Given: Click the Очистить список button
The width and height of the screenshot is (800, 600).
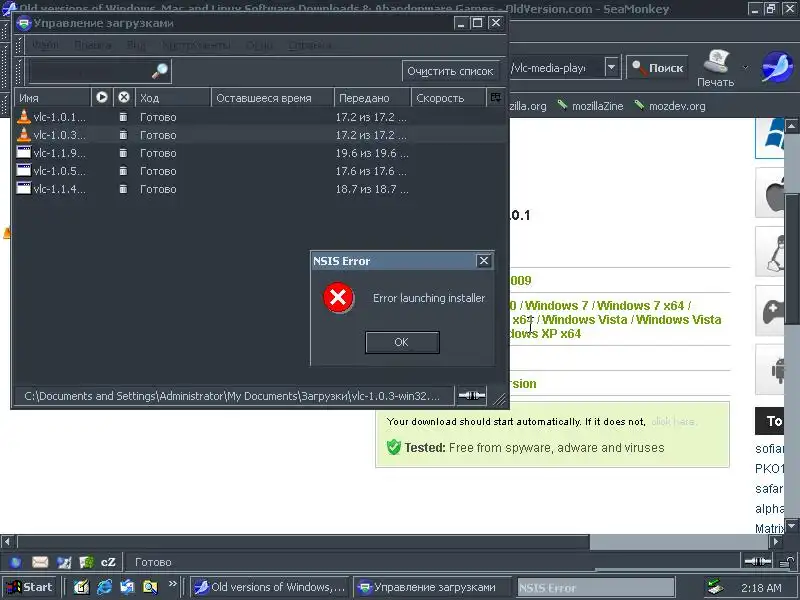Looking at the screenshot, I should pyautogui.click(x=450, y=71).
